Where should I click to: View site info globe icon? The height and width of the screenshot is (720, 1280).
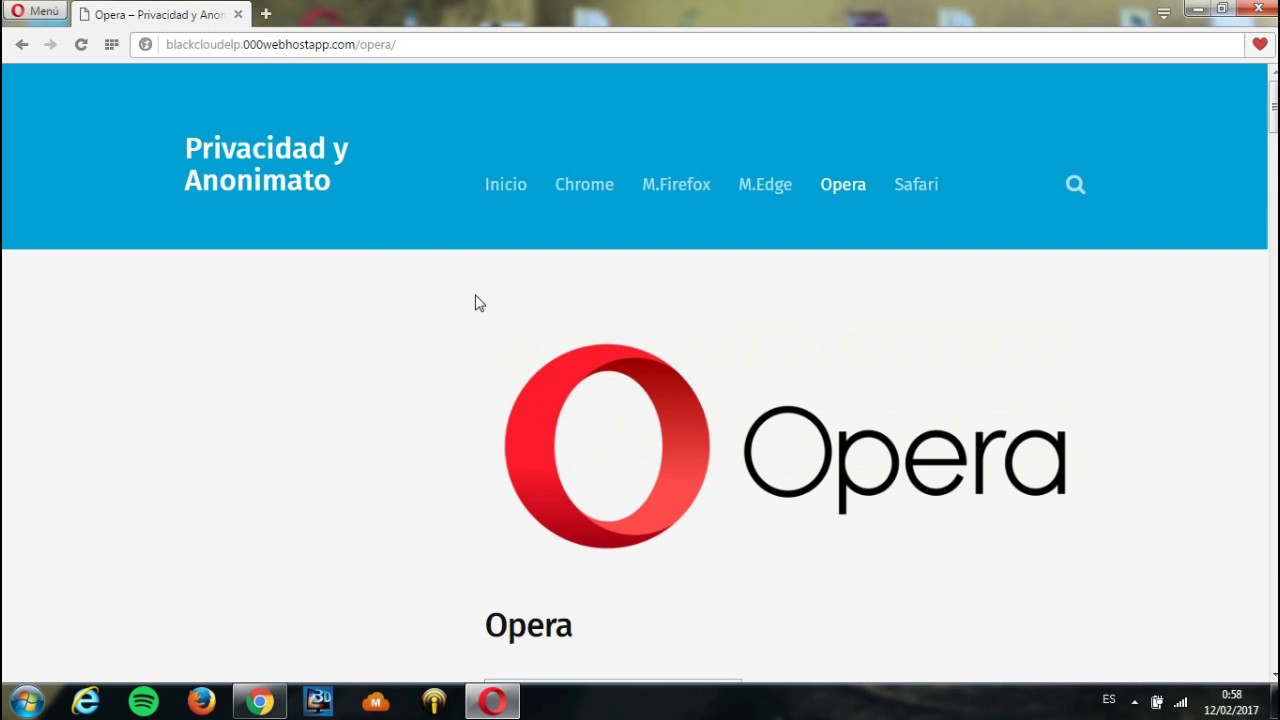pyautogui.click(x=145, y=44)
